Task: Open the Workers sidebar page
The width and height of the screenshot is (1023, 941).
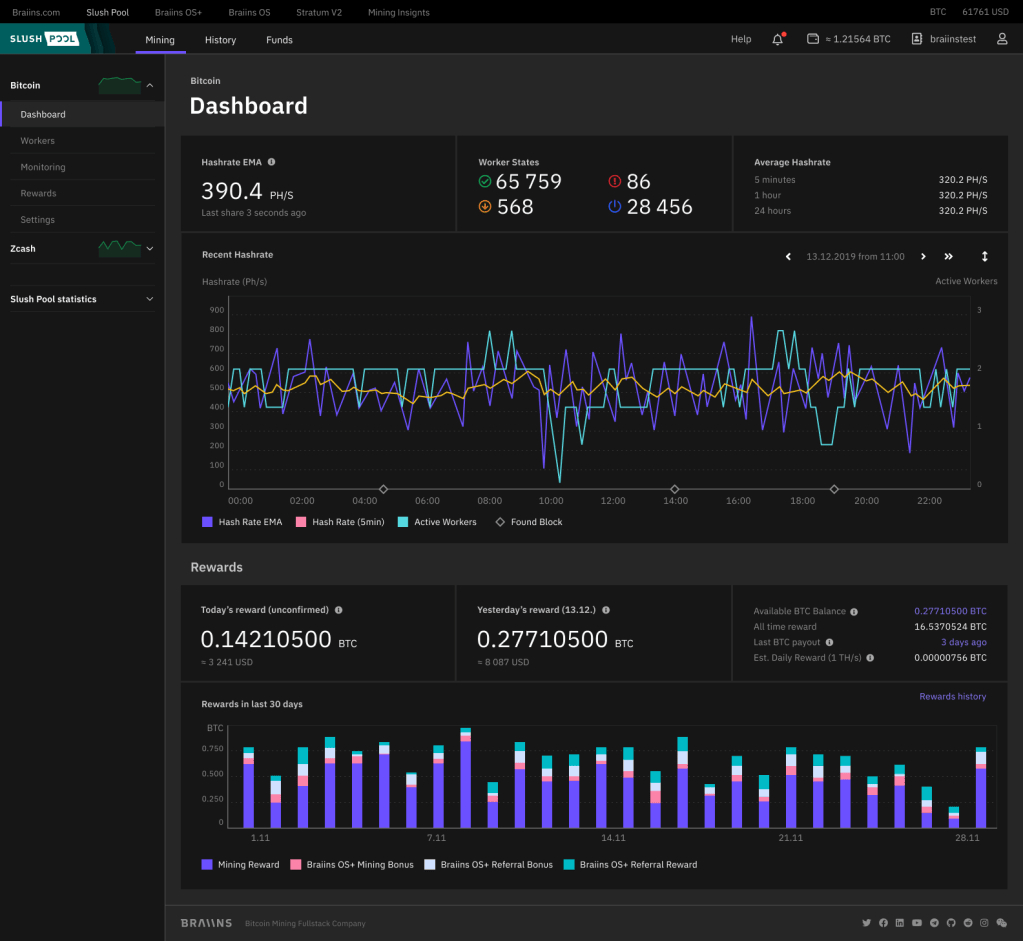Action: point(82,141)
